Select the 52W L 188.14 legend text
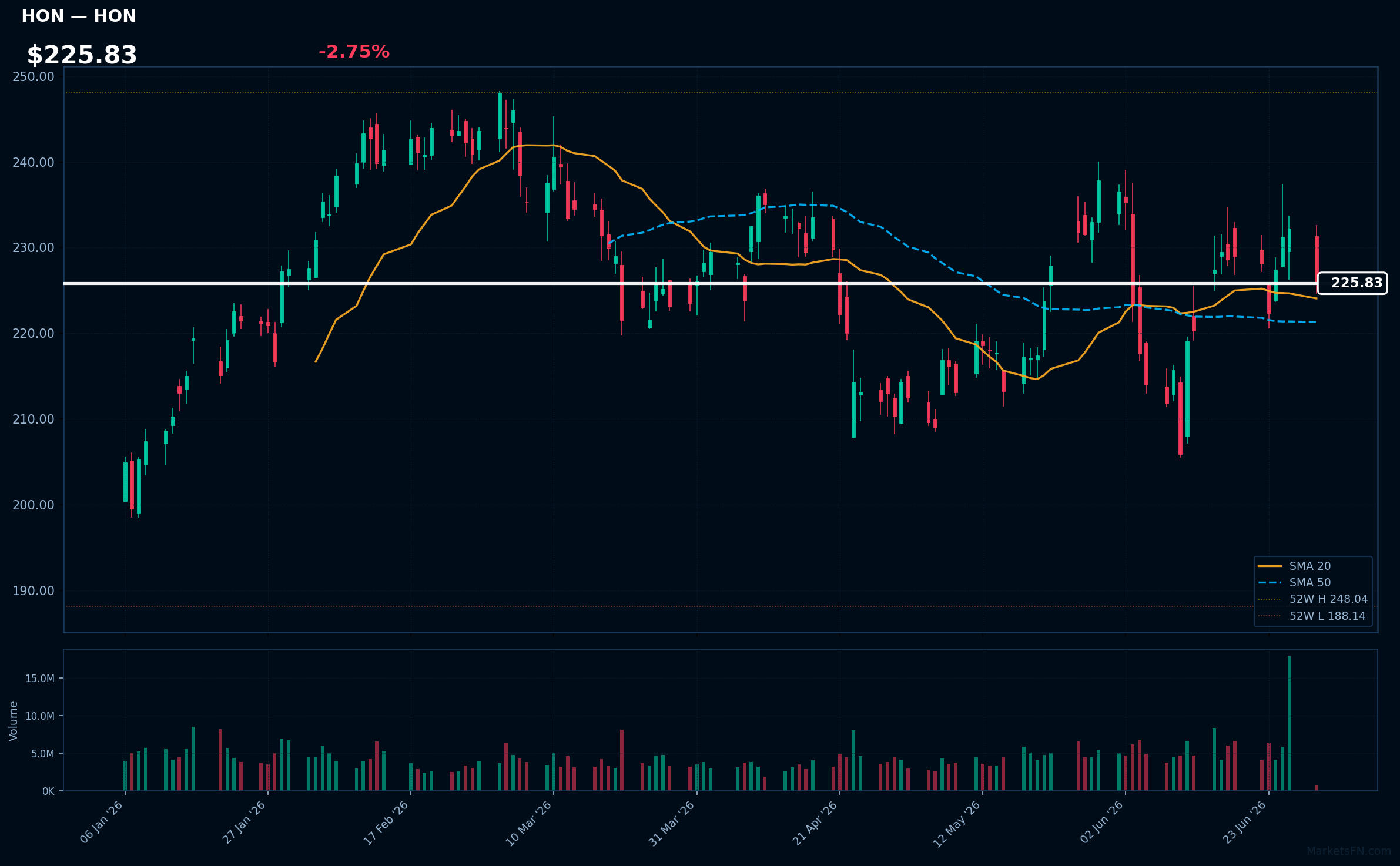Screen dimensions: 1400x866 1327,616
